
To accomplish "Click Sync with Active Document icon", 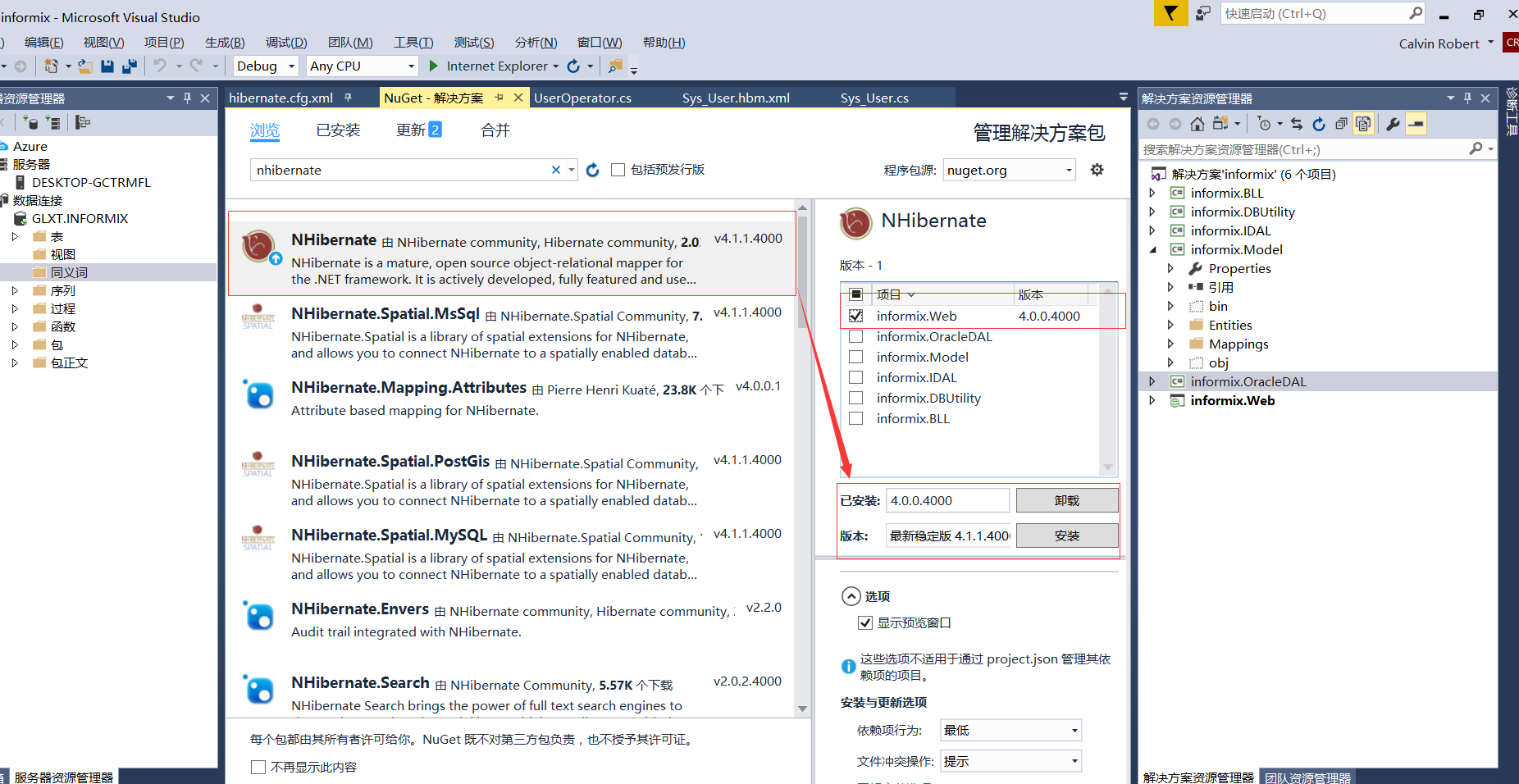I will [x=1297, y=124].
